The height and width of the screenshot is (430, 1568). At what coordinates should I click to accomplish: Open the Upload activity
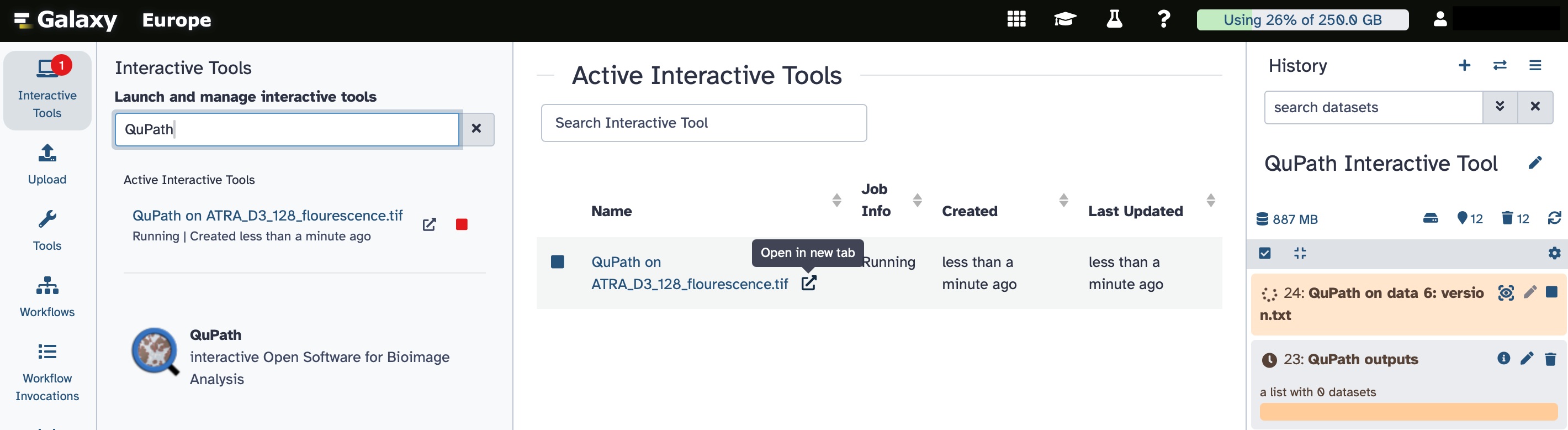(x=47, y=165)
